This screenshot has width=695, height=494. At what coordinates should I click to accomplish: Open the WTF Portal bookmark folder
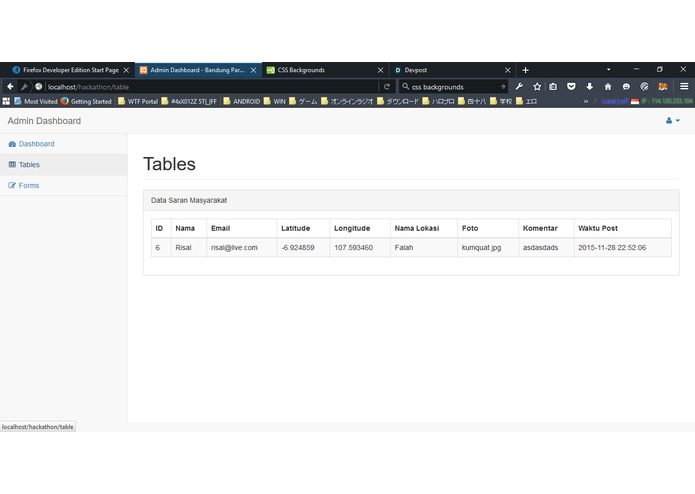[x=137, y=101]
